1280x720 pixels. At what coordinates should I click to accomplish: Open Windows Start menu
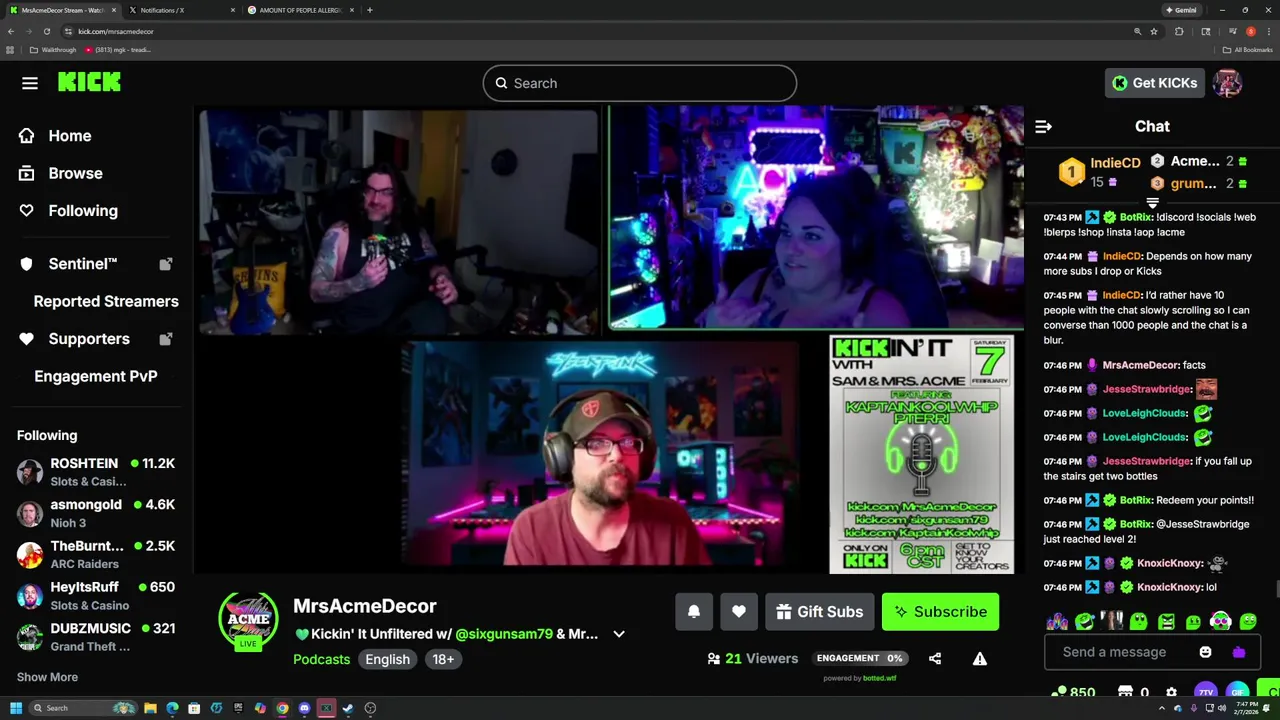tap(15, 708)
